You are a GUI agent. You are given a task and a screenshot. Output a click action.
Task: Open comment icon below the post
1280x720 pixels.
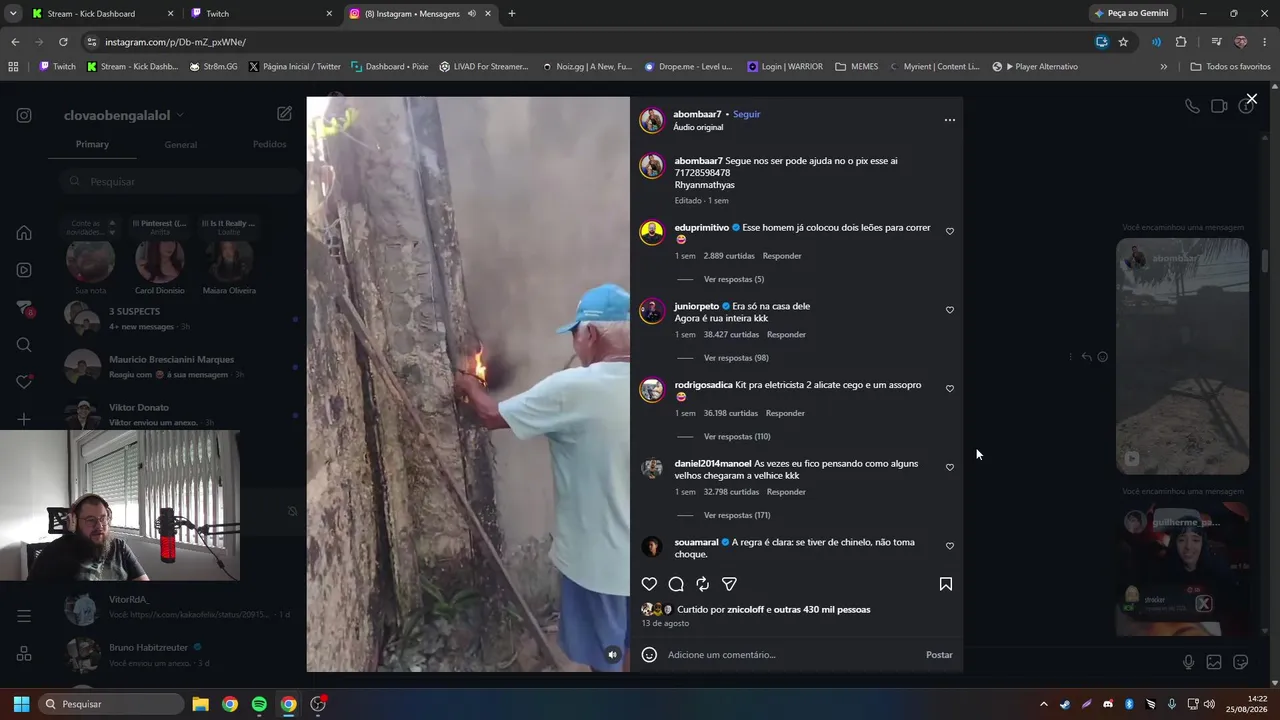[x=676, y=584]
